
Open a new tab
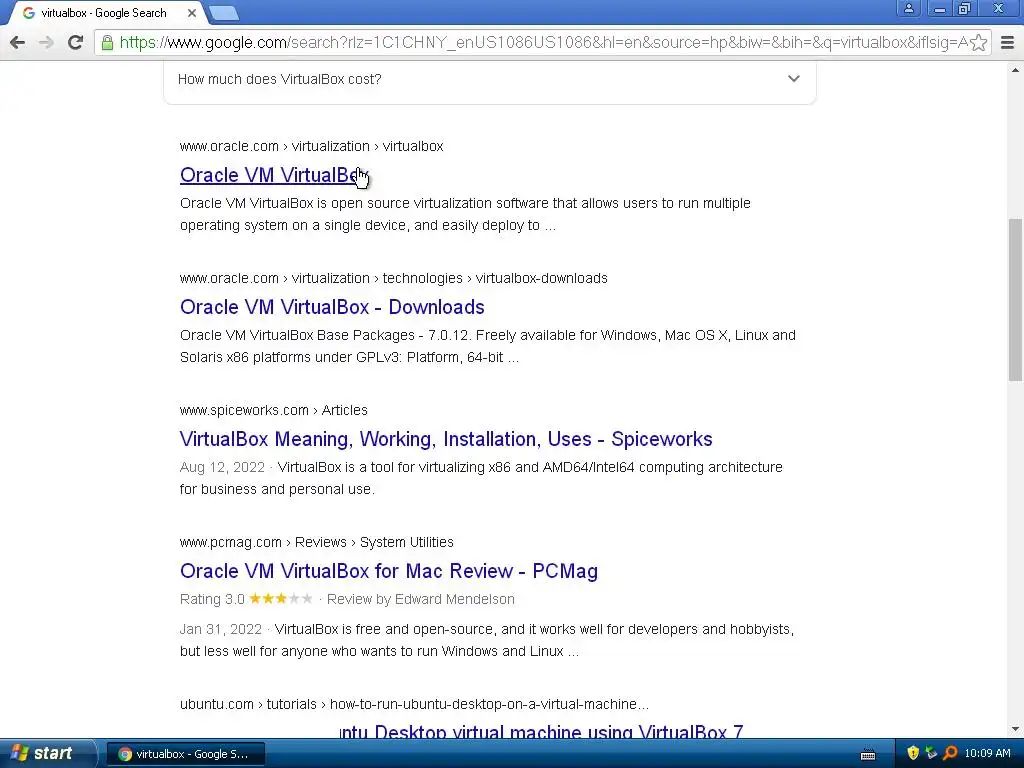(224, 13)
